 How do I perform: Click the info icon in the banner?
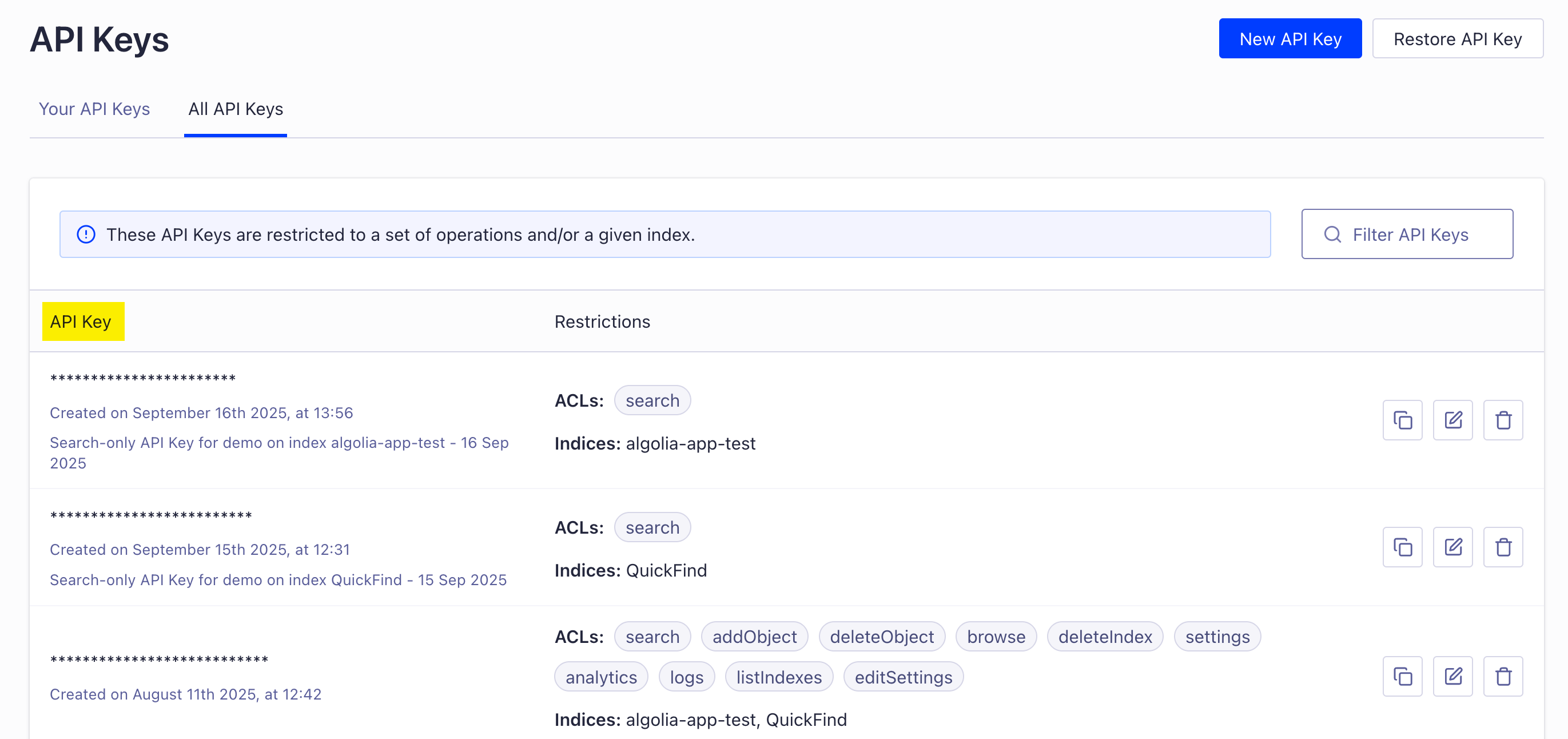(86, 235)
